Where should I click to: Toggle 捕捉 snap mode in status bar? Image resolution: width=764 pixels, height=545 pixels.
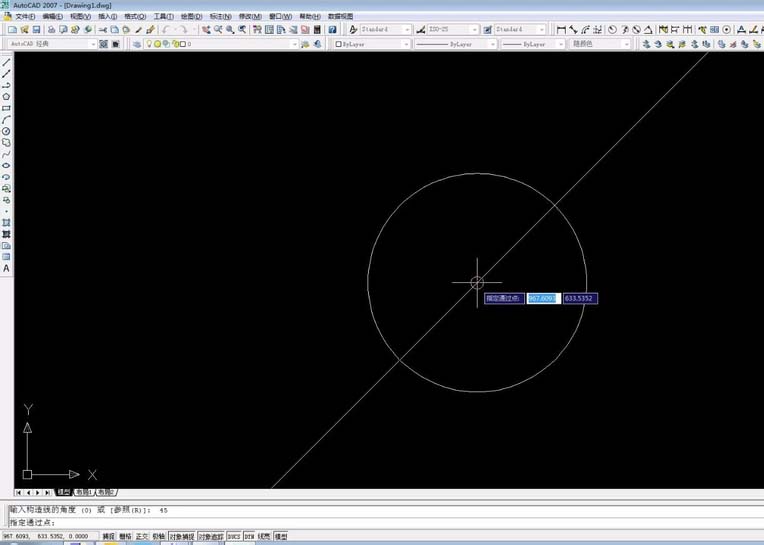pos(108,537)
